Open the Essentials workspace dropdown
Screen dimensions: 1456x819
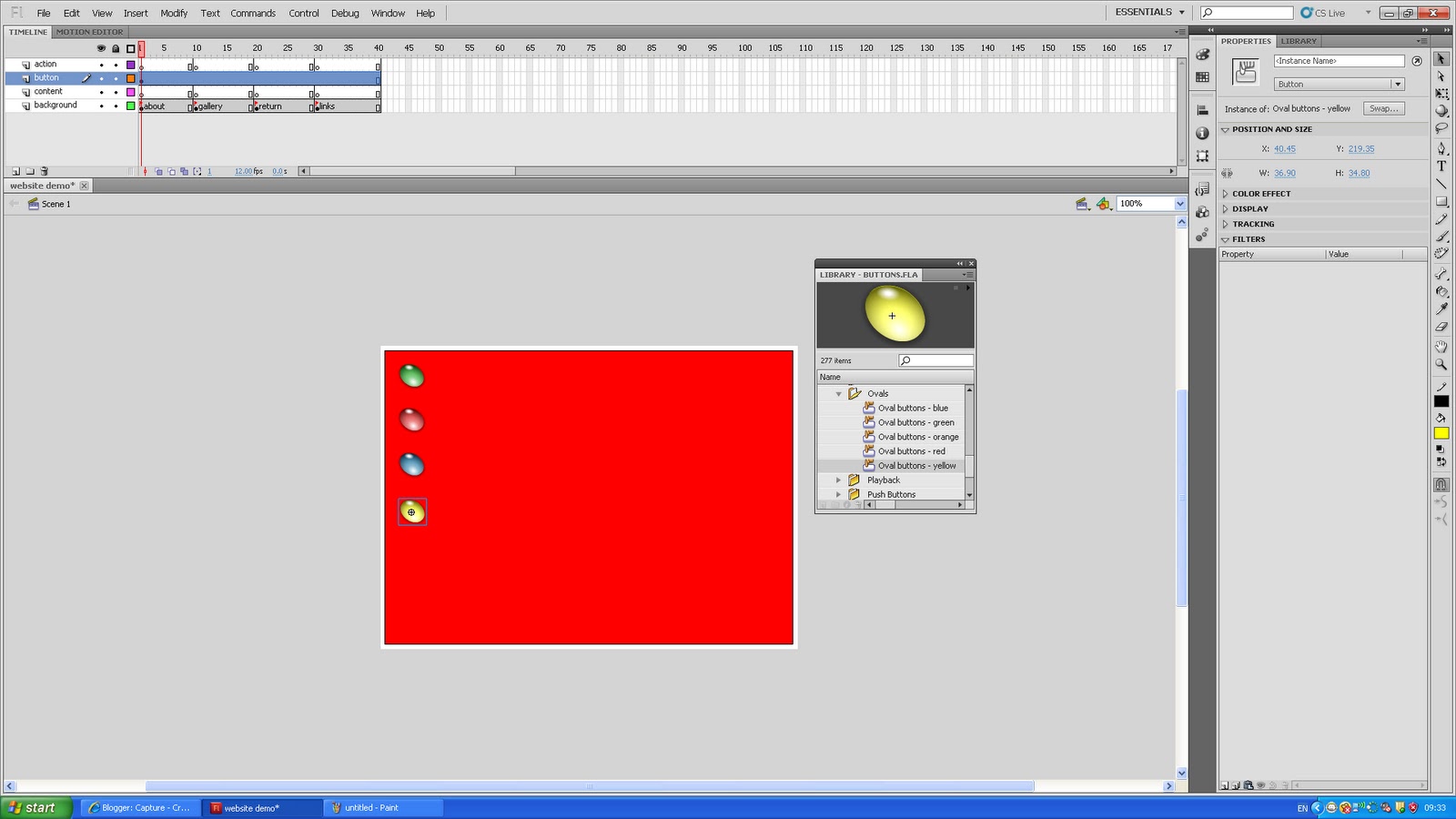pyautogui.click(x=1150, y=12)
